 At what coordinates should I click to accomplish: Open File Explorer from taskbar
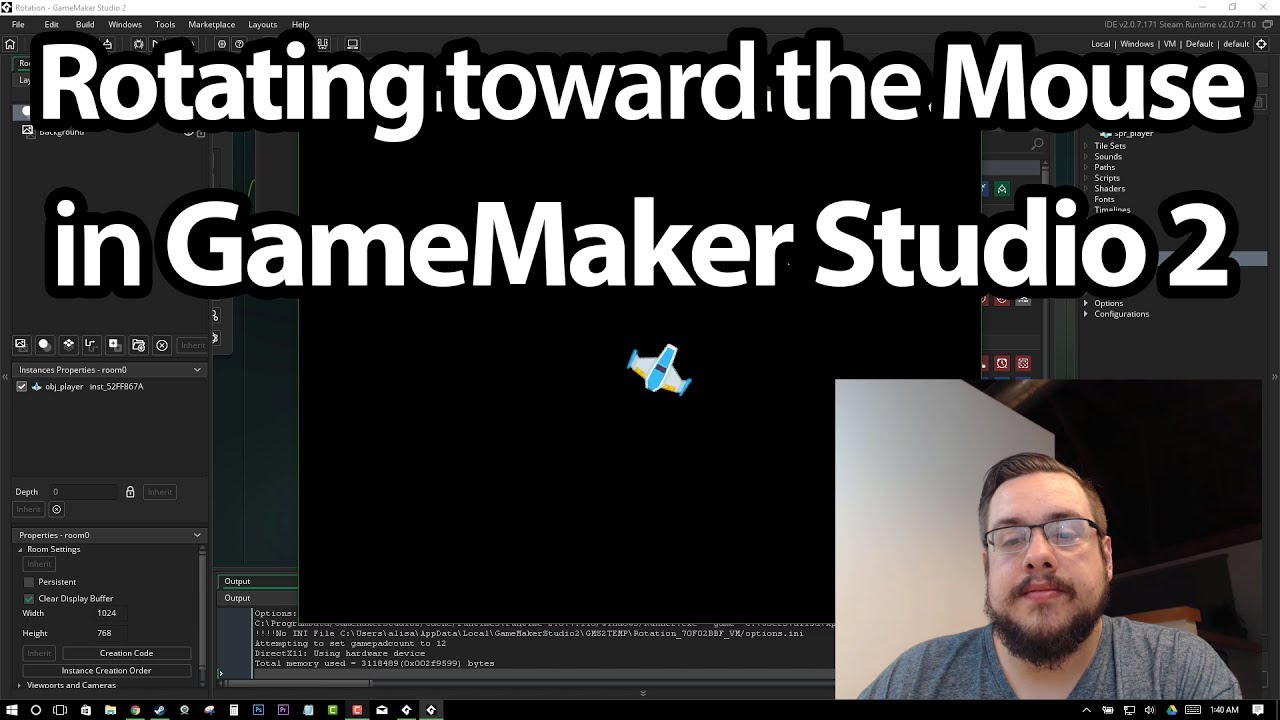[110, 710]
